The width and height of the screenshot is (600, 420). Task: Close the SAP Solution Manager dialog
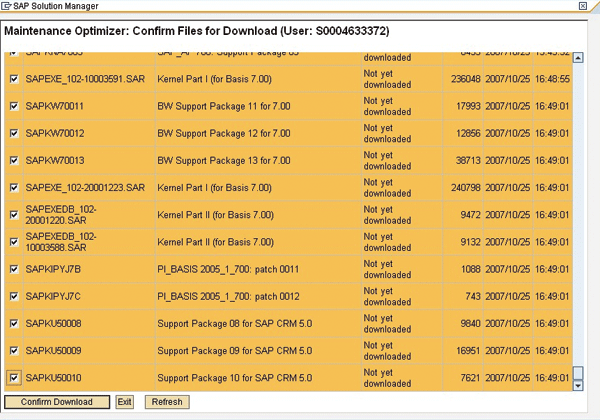582,6
